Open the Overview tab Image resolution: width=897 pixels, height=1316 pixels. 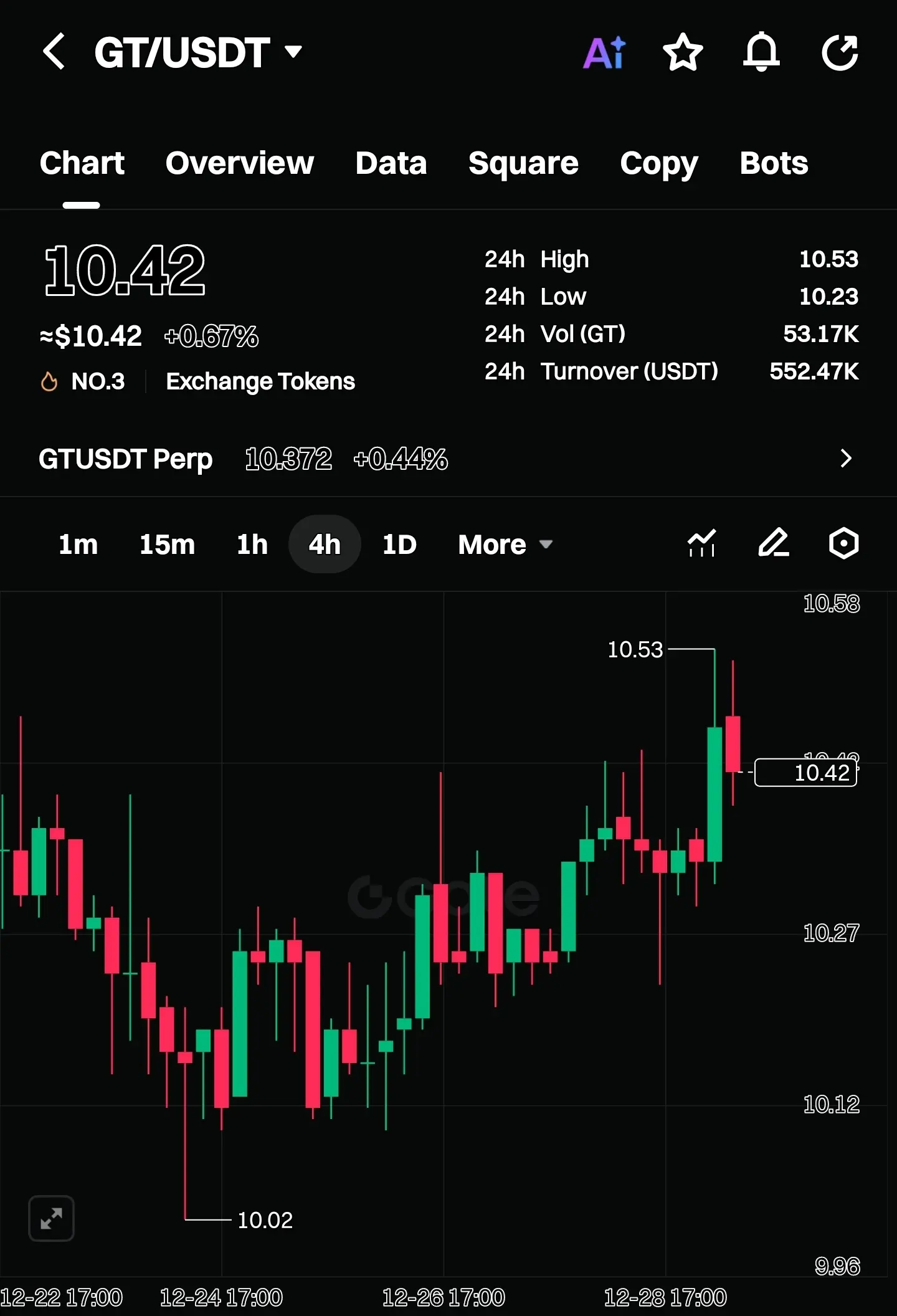tap(240, 163)
